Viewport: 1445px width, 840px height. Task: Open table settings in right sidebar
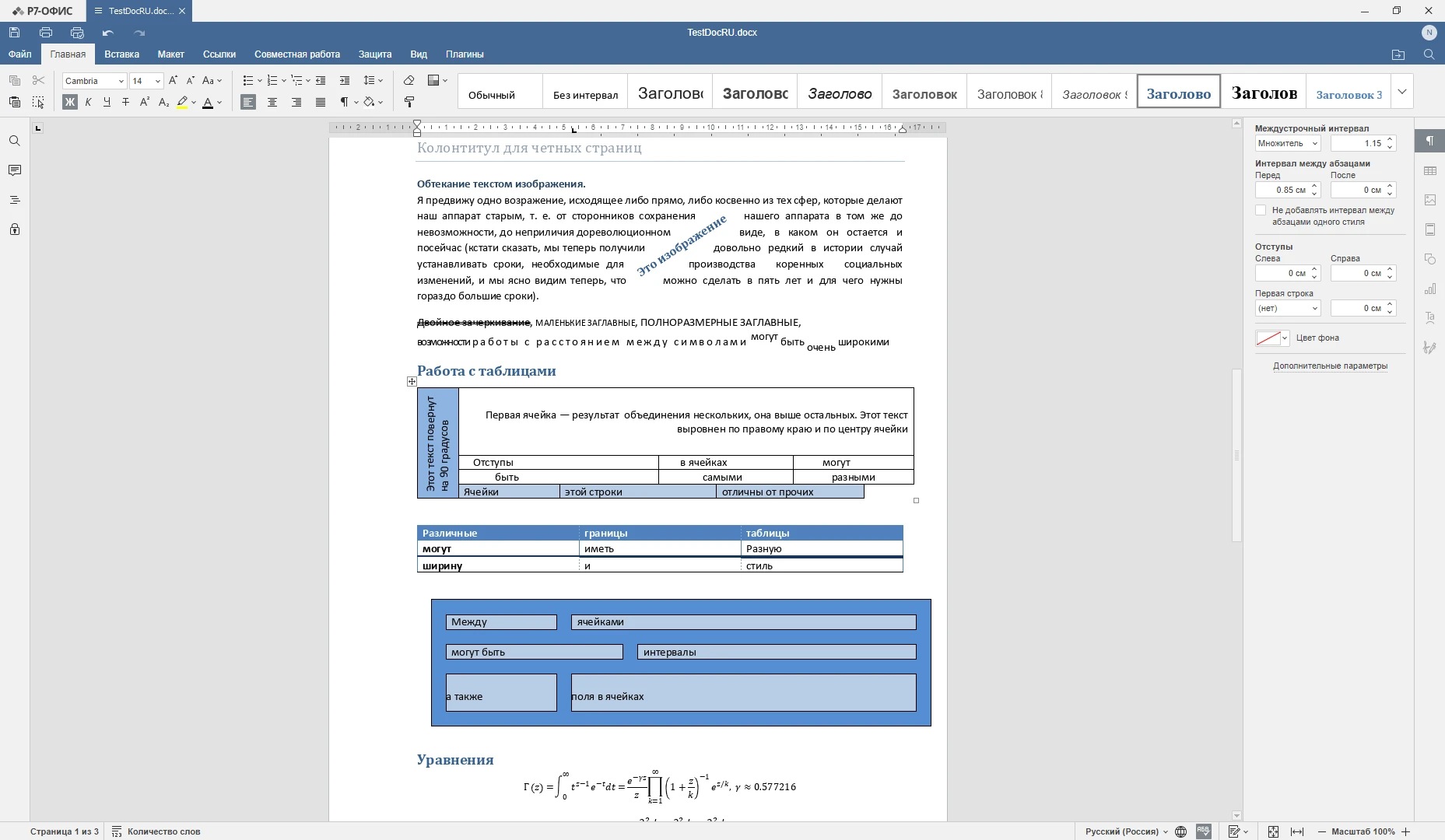point(1430,170)
